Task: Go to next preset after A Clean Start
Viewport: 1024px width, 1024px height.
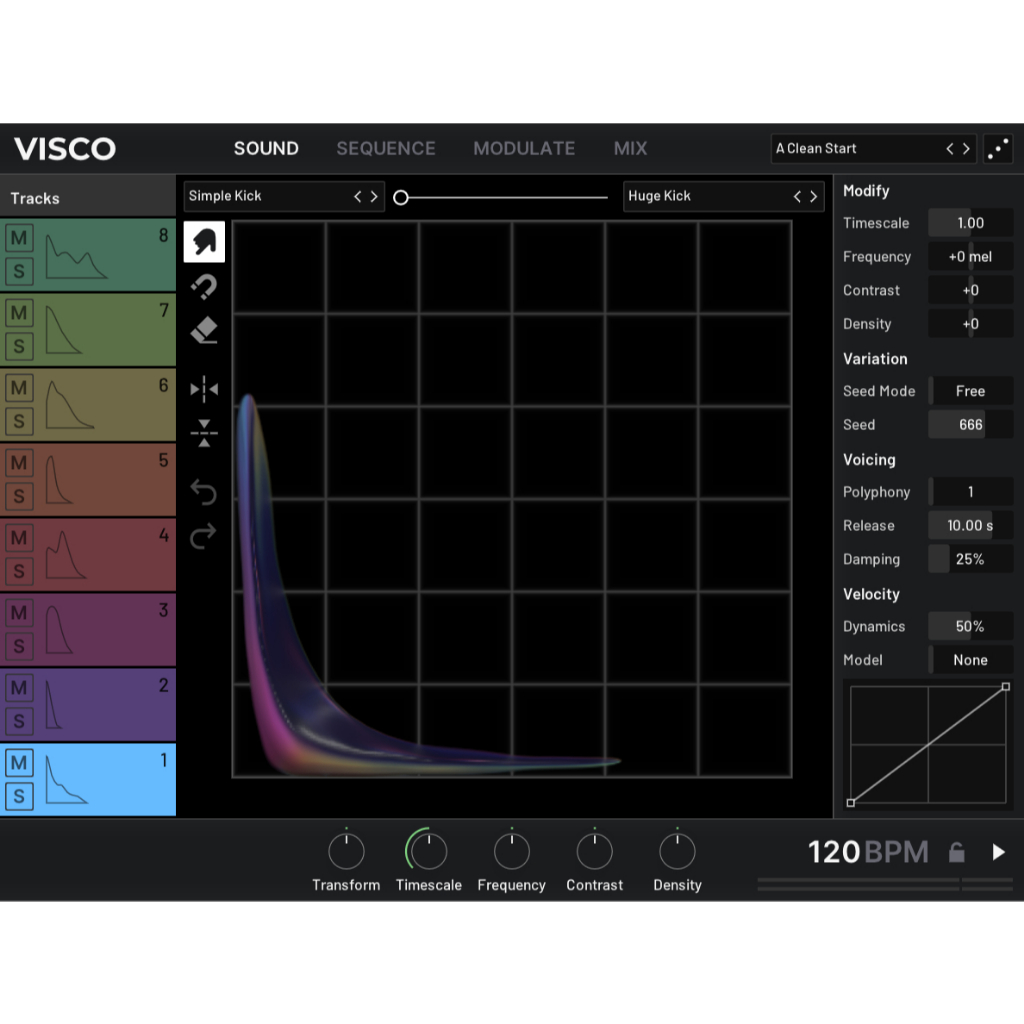Action: pos(967,149)
